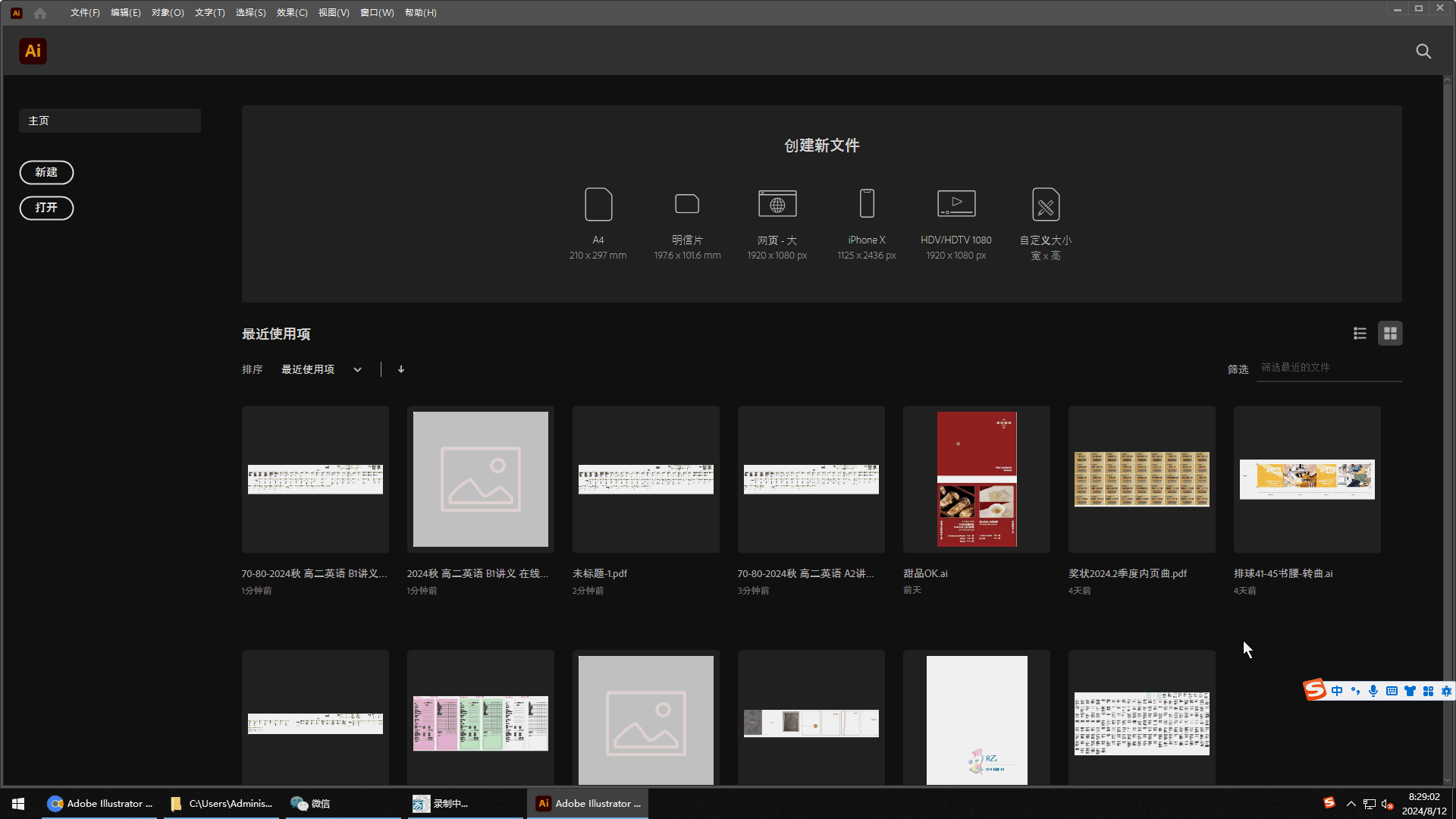Click the 排球41-45书腰-转曲.ai file name
The height and width of the screenshot is (819, 1456).
[1283, 574]
